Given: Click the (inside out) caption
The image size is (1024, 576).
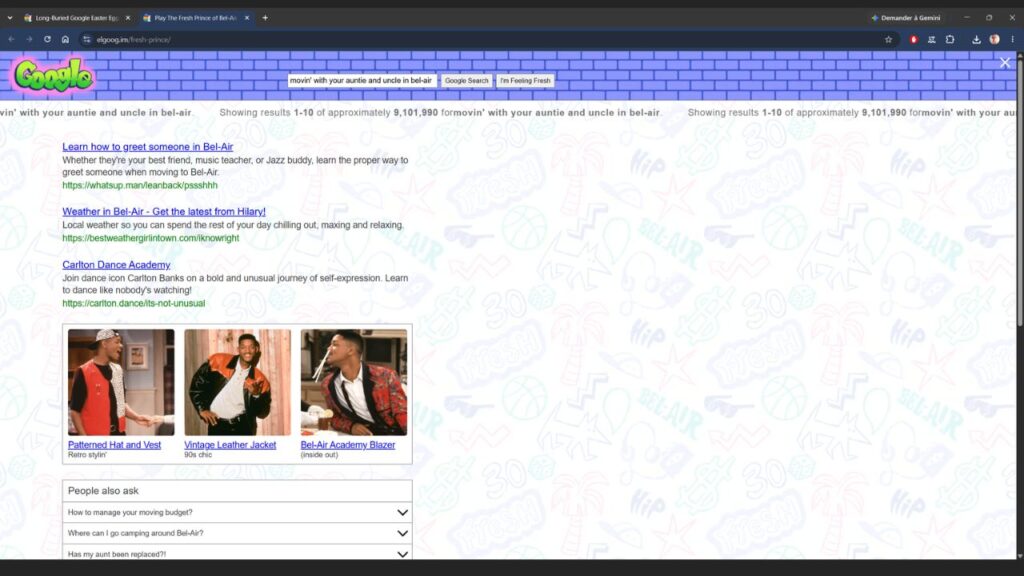Looking at the screenshot, I should tap(319, 455).
